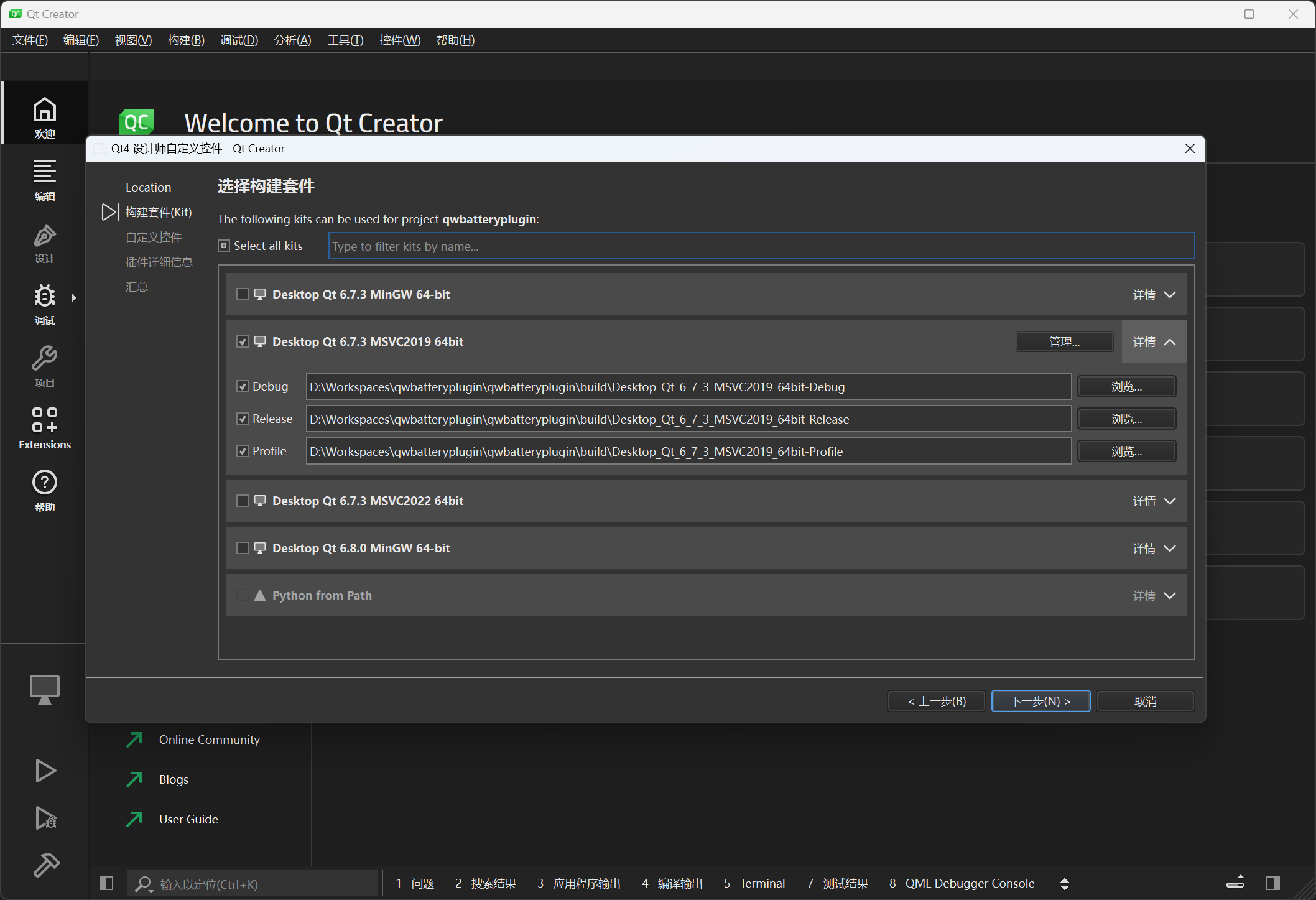Open the Extensions mode icon
This screenshot has height=900, width=1316.
(x=44, y=429)
